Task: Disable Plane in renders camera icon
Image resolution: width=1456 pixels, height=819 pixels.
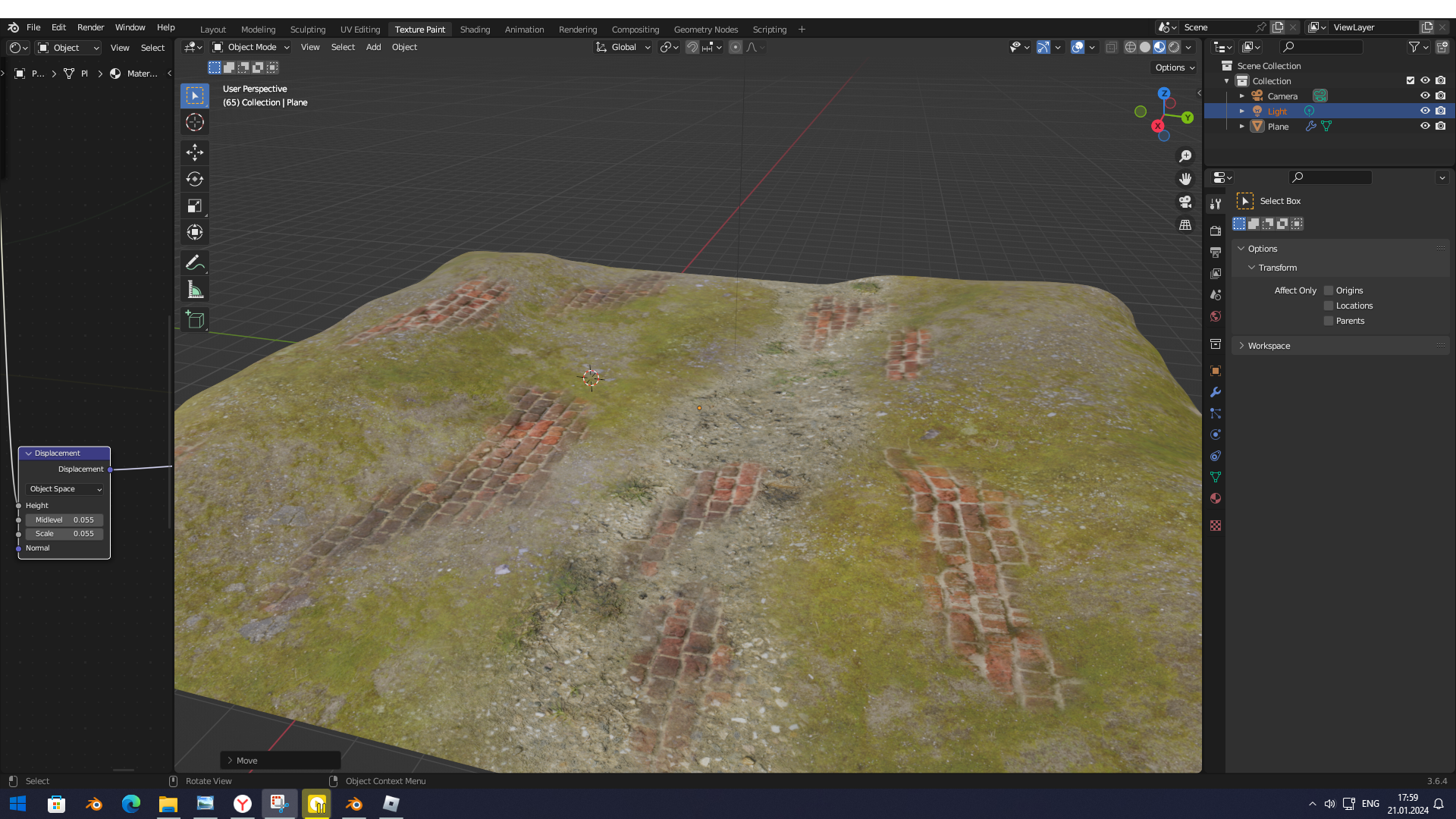Action: coord(1441,126)
